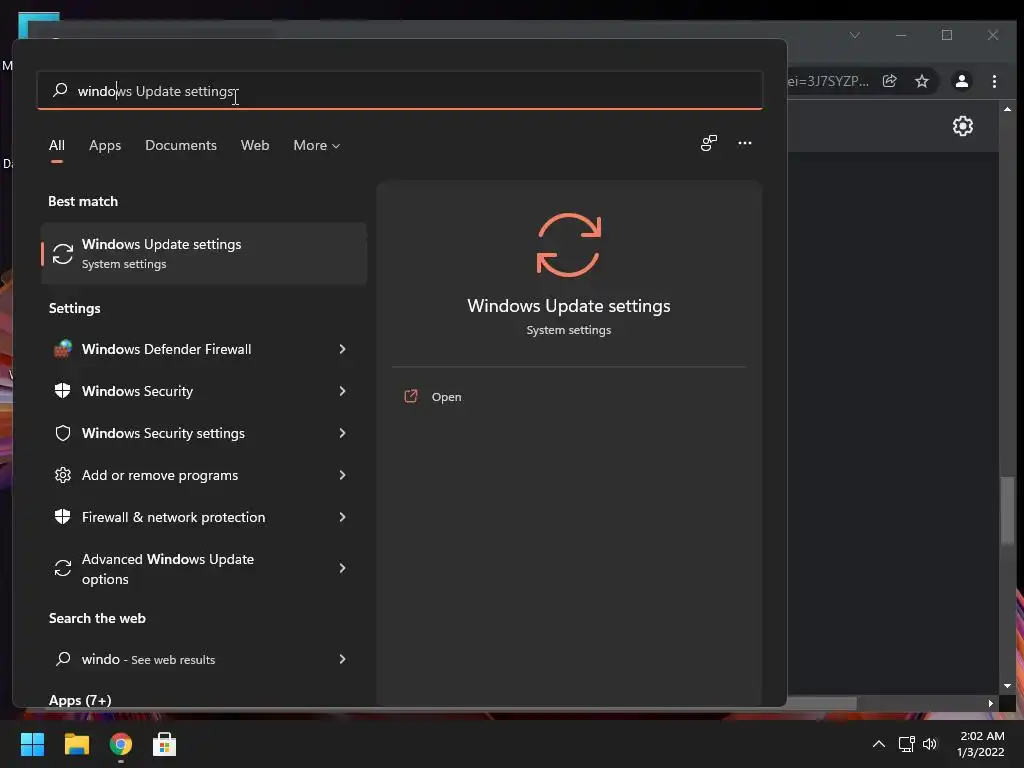Click the search feedback/account icon
This screenshot has width=1024, height=768.
(709, 143)
